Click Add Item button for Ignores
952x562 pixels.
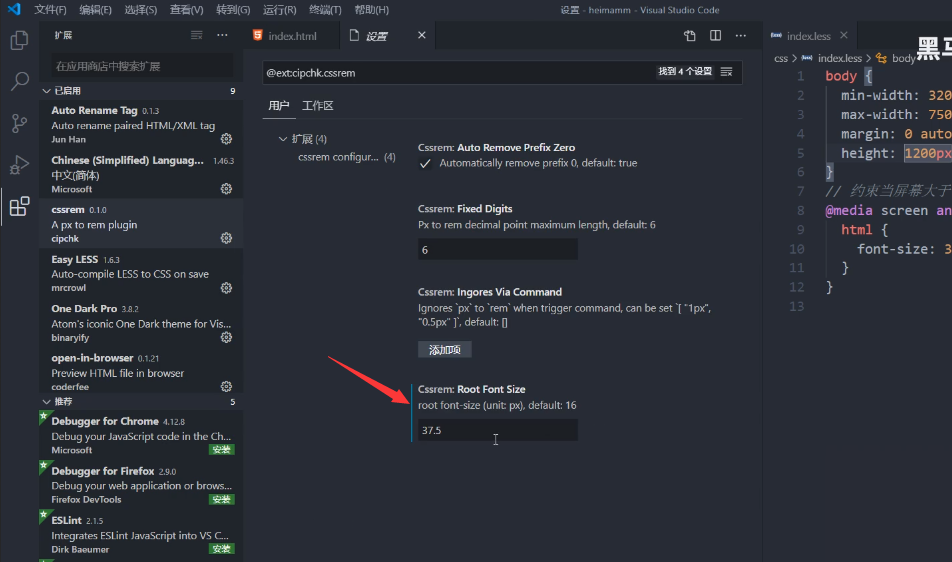tap(444, 350)
